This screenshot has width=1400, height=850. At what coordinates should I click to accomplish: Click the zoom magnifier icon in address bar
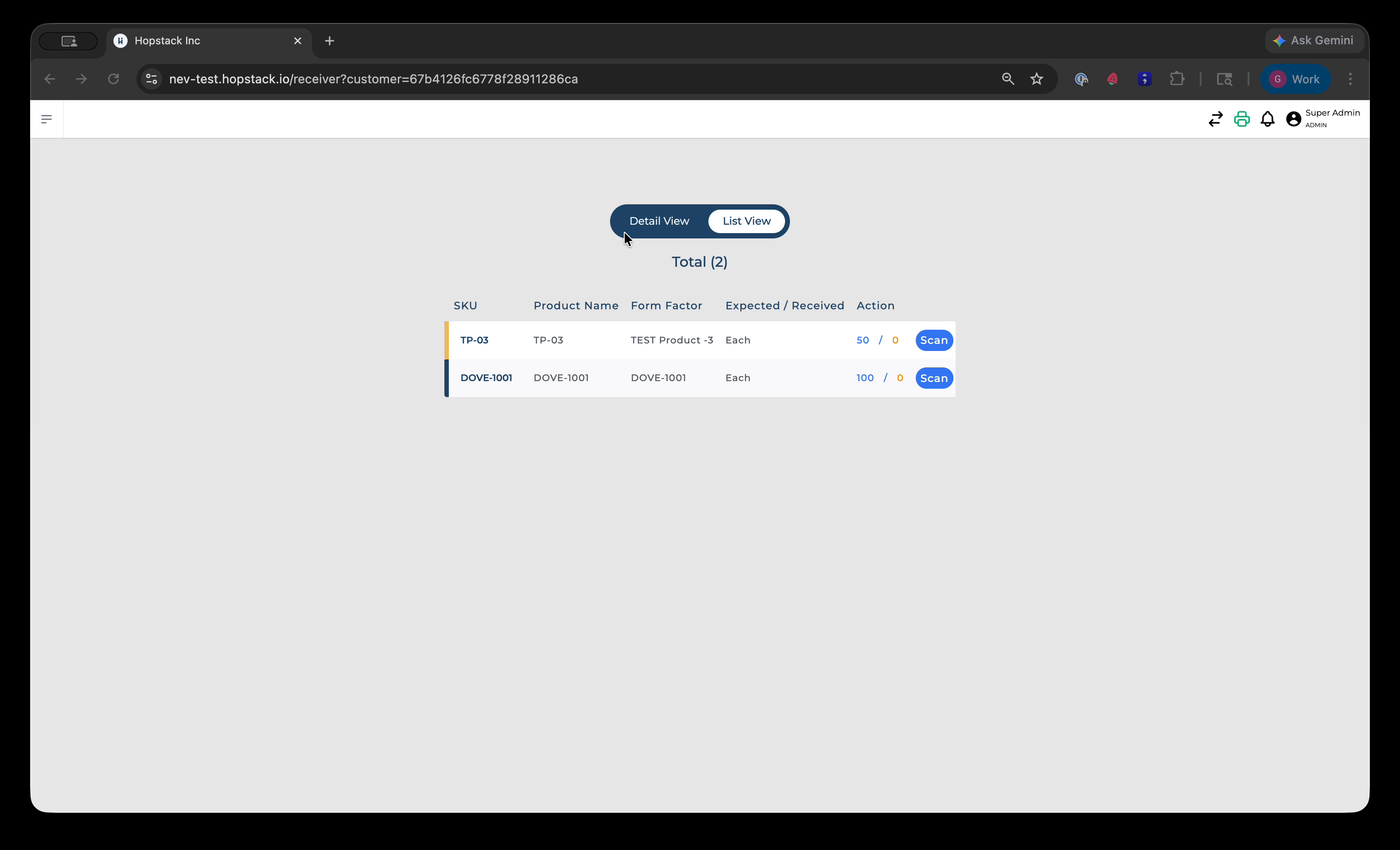tap(1008, 79)
